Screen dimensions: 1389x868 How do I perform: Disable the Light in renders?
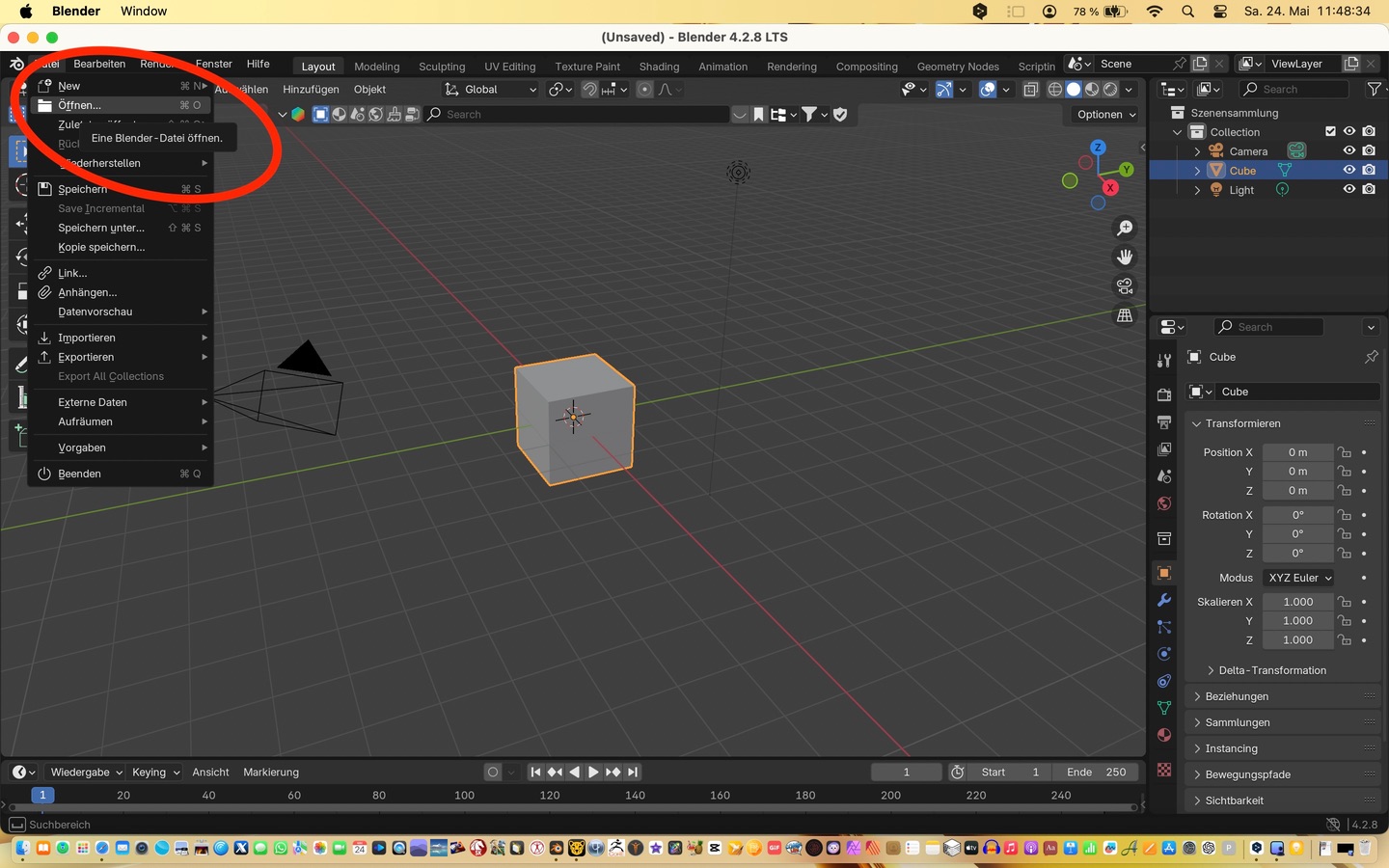pos(1369,190)
